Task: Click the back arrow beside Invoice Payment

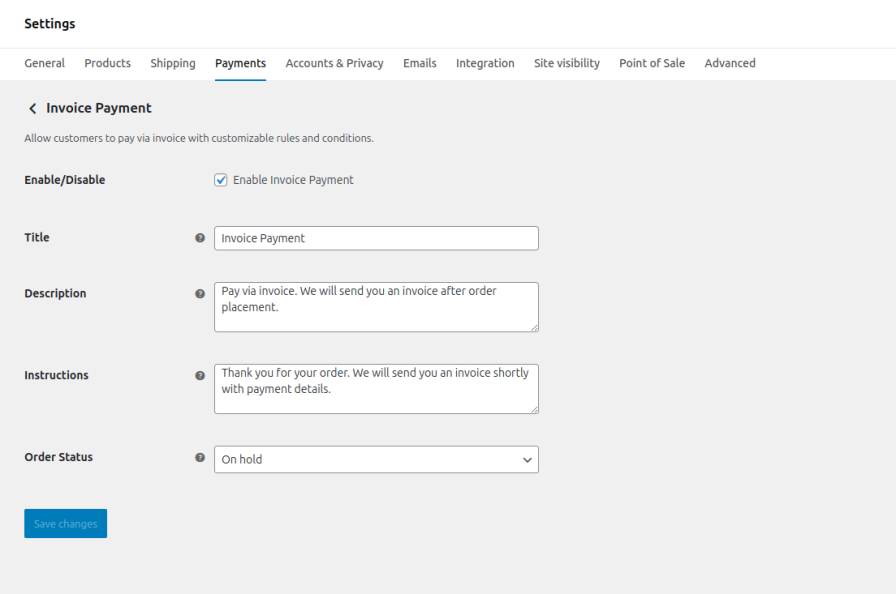Action: pos(32,108)
